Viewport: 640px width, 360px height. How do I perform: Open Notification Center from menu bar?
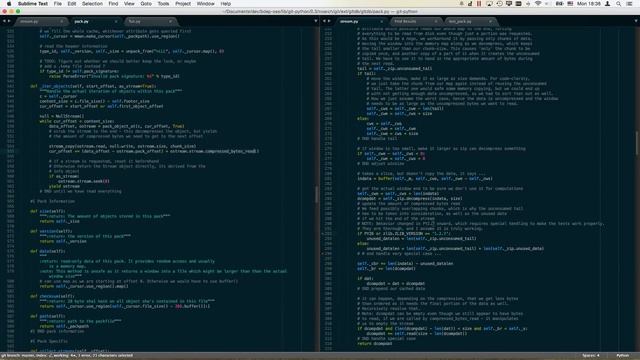[629, 4]
